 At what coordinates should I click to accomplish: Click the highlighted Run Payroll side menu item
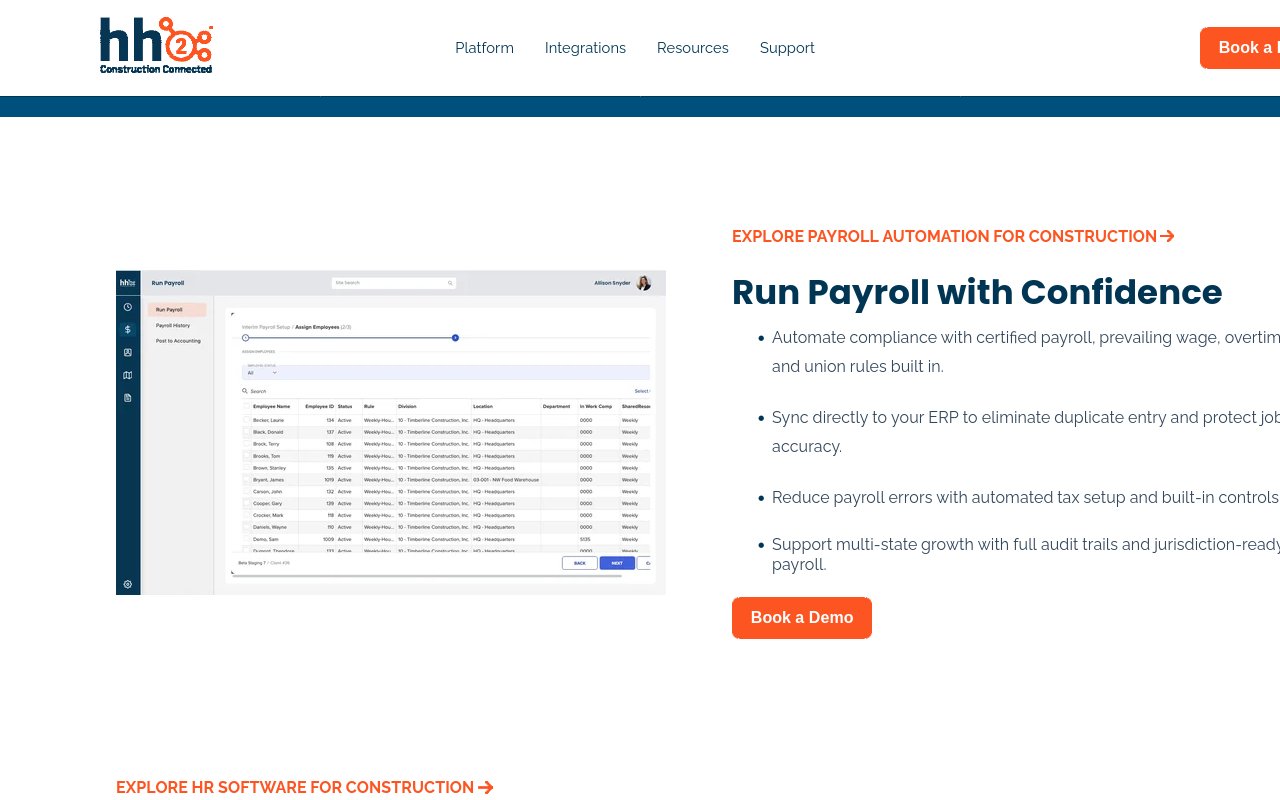click(x=177, y=310)
